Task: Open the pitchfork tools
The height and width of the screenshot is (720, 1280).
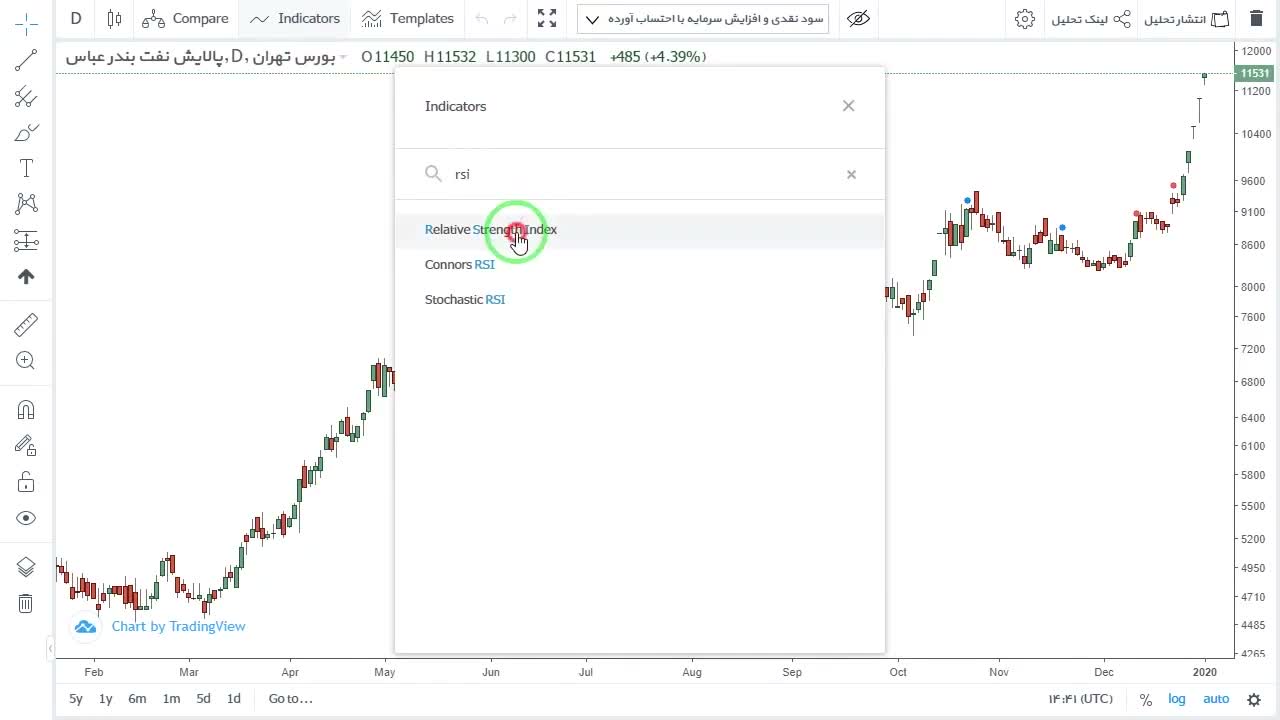Action: (x=26, y=97)
